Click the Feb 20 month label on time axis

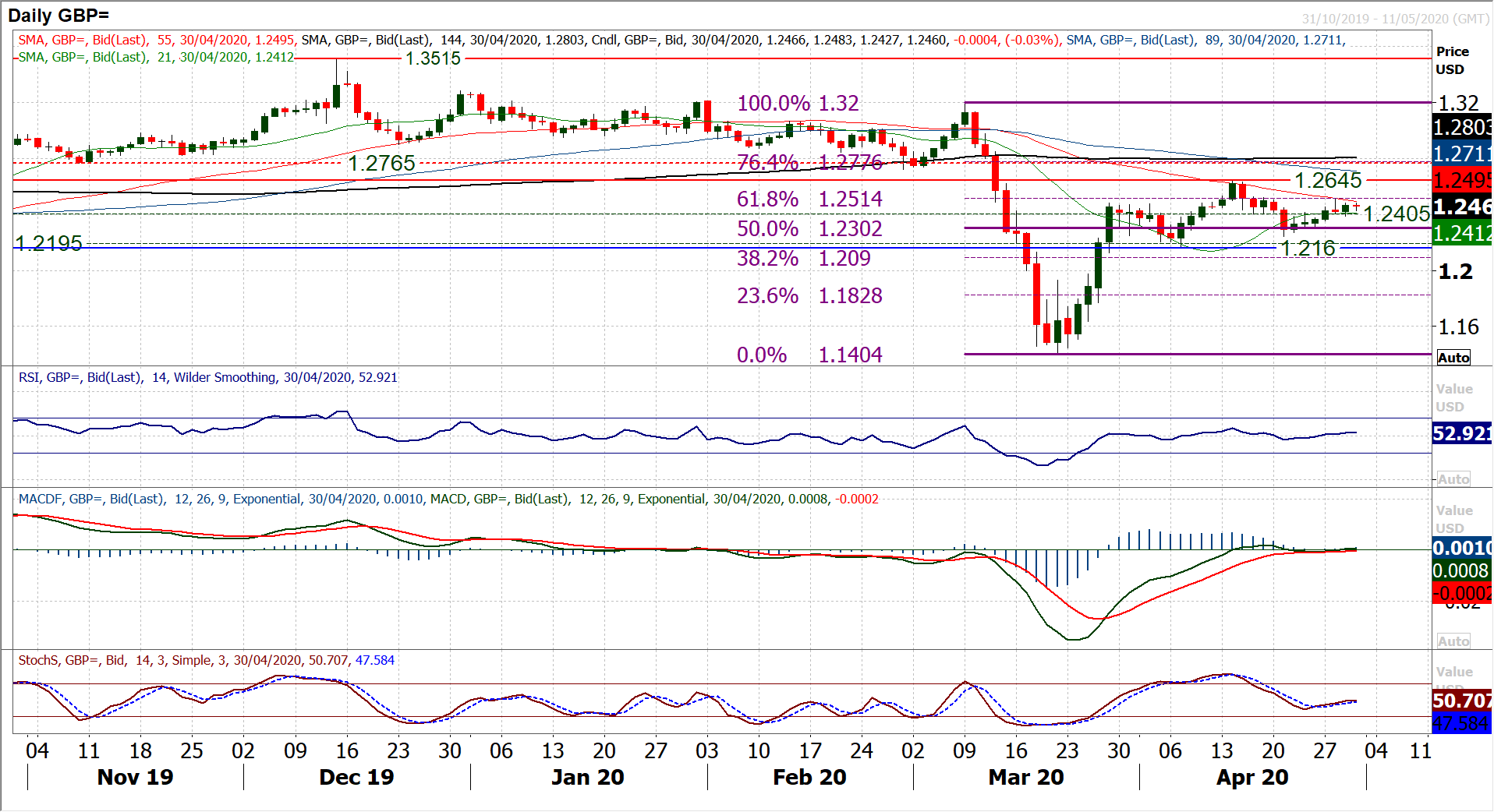(809, 777)
